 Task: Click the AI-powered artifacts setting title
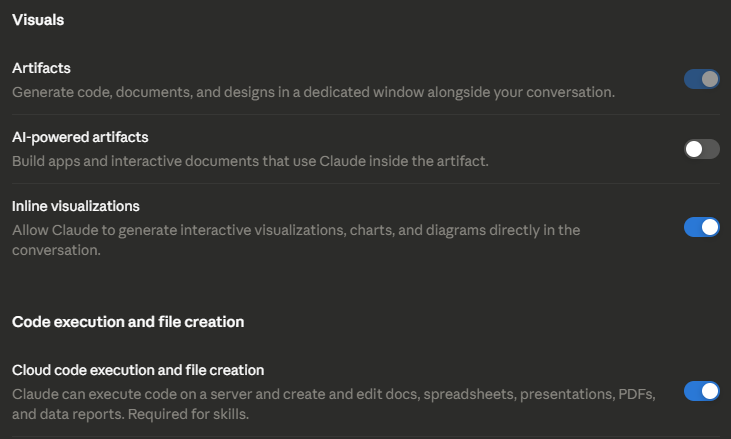(80, 137)
